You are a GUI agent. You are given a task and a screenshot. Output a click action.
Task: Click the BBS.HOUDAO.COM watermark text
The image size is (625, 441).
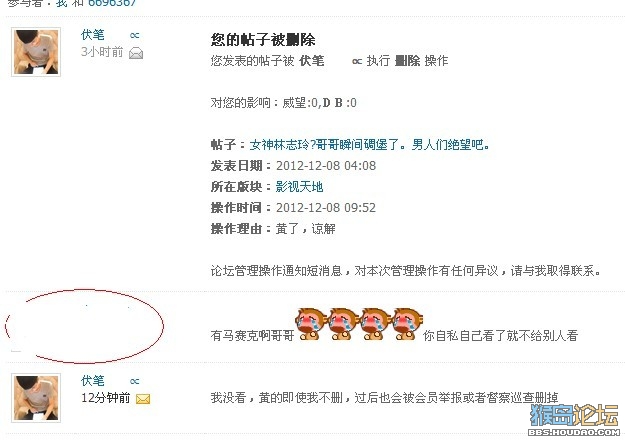[574, 432]
